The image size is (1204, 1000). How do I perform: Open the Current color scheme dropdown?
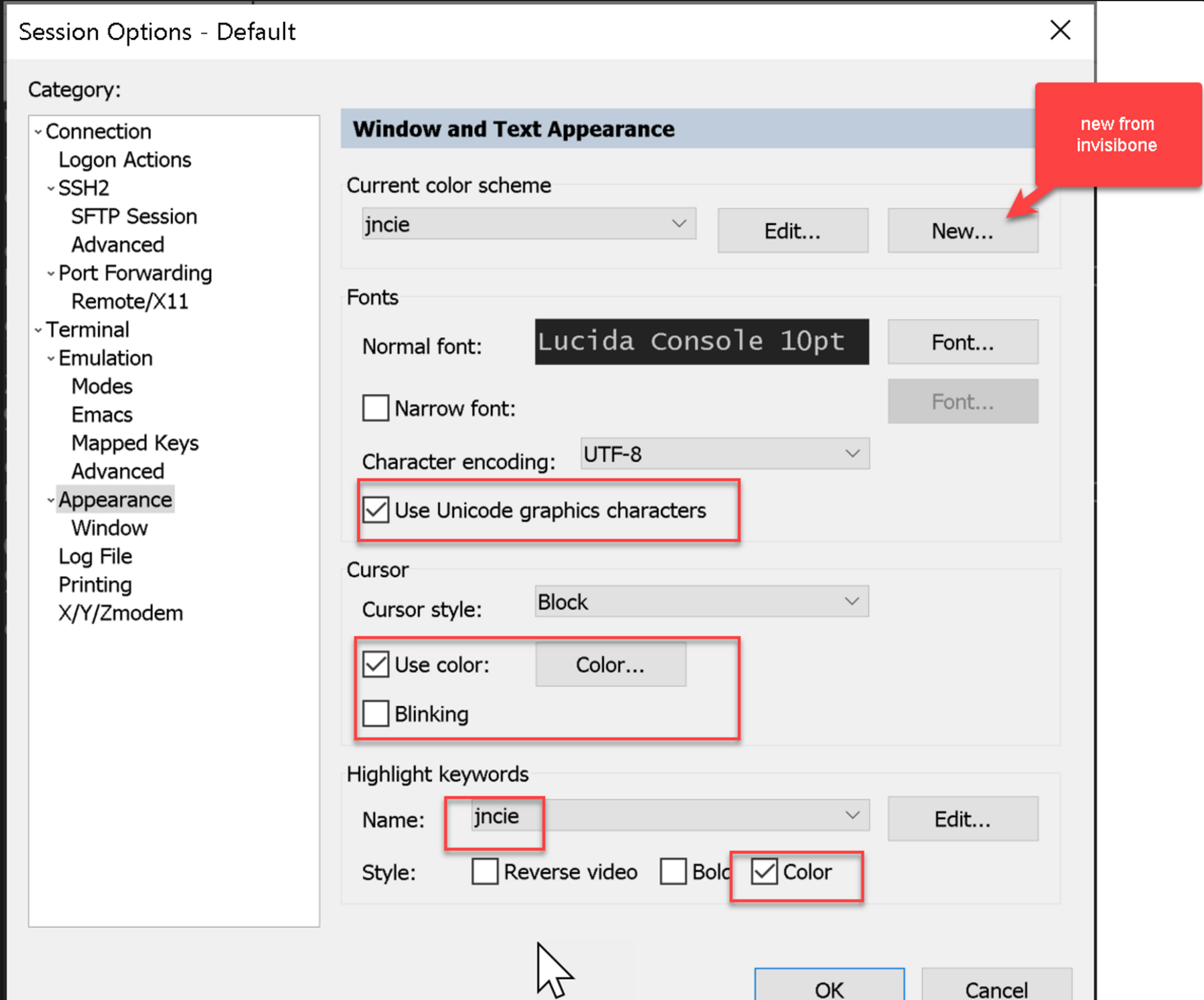point(528,224)
